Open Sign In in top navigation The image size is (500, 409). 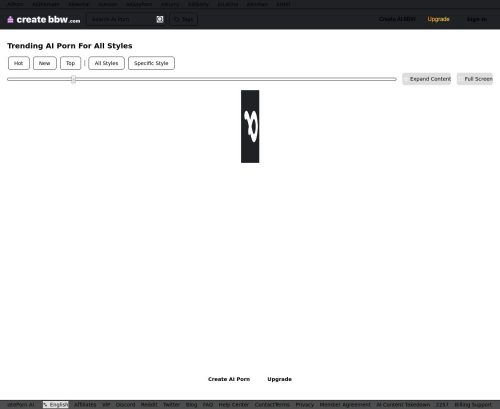(477, 19)
